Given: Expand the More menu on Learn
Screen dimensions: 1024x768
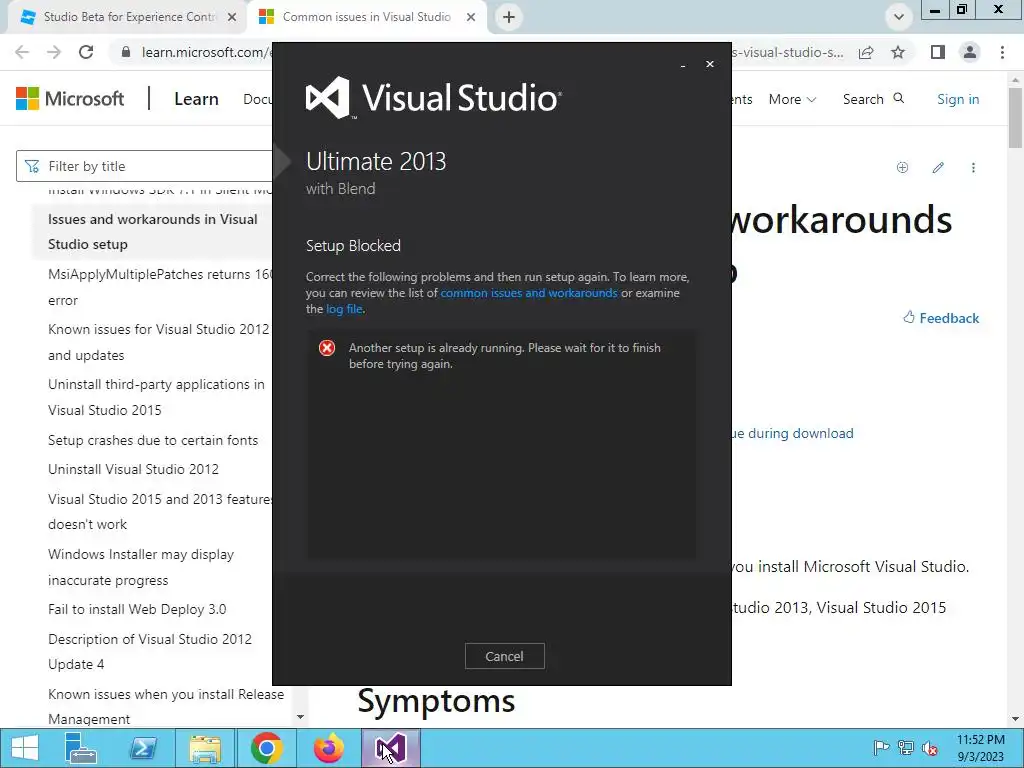Looking at the screenshot, I should [792, 99].
